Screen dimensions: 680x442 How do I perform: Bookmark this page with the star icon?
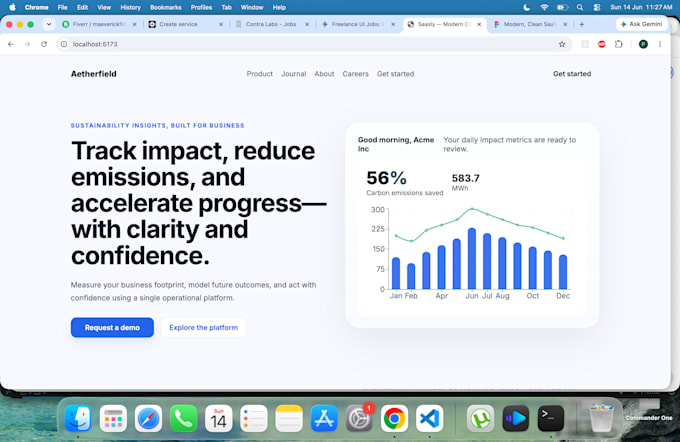[x=562, y=44]
